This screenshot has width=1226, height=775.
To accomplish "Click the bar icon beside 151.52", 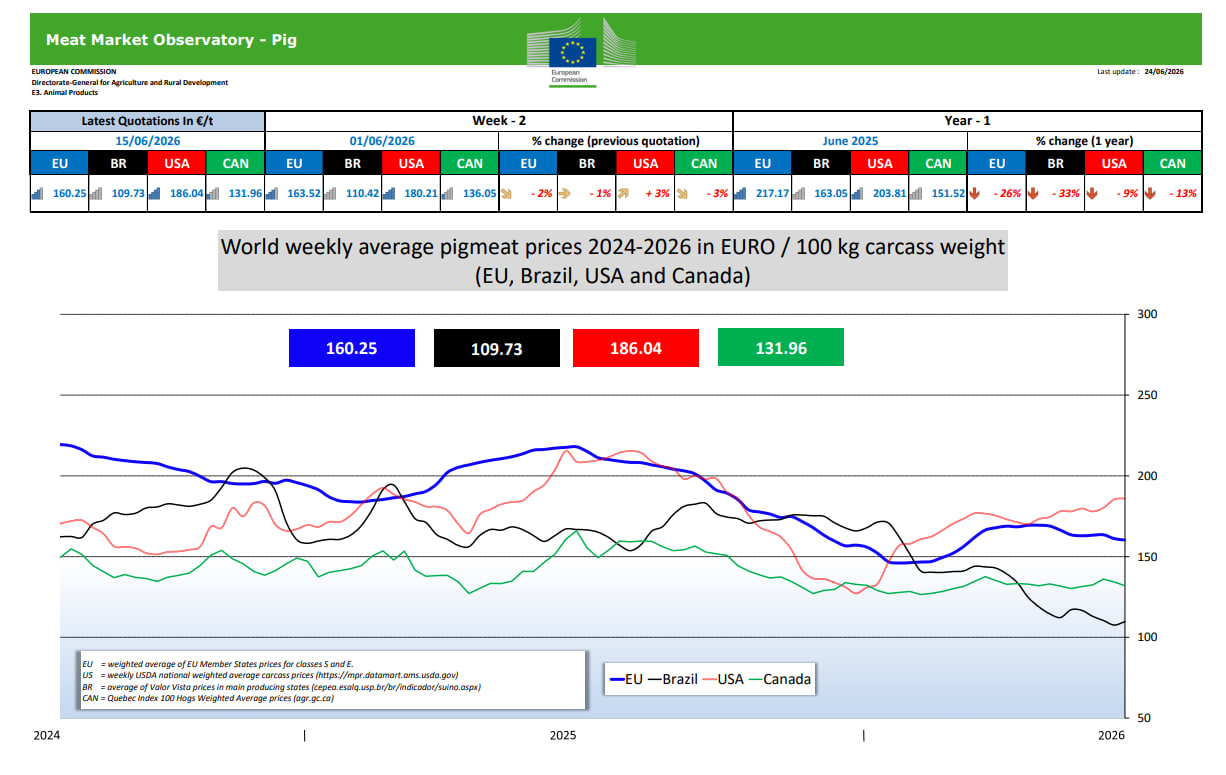I will (918, 193).
